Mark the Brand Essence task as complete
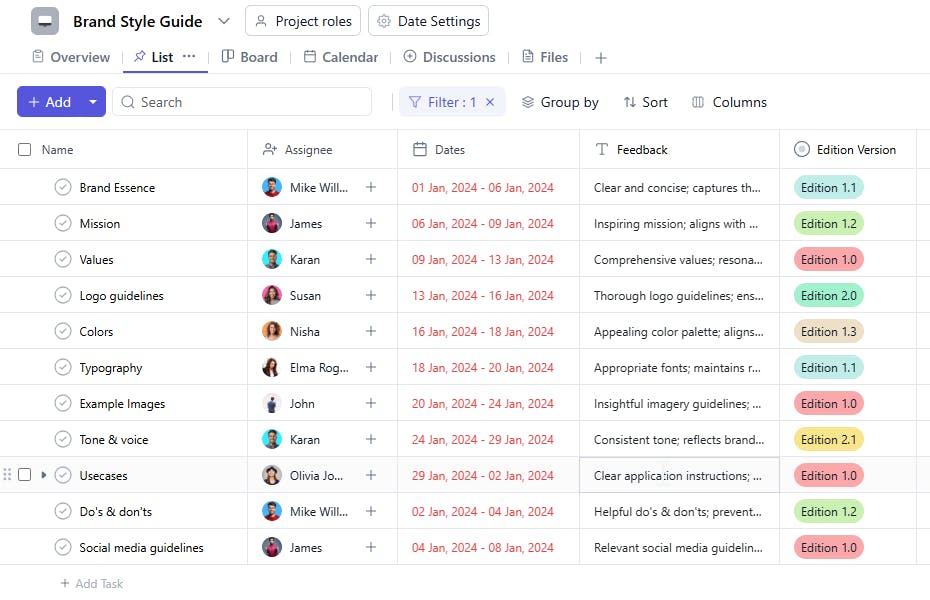This screenshot has width=930, height=600. [63, 187]
